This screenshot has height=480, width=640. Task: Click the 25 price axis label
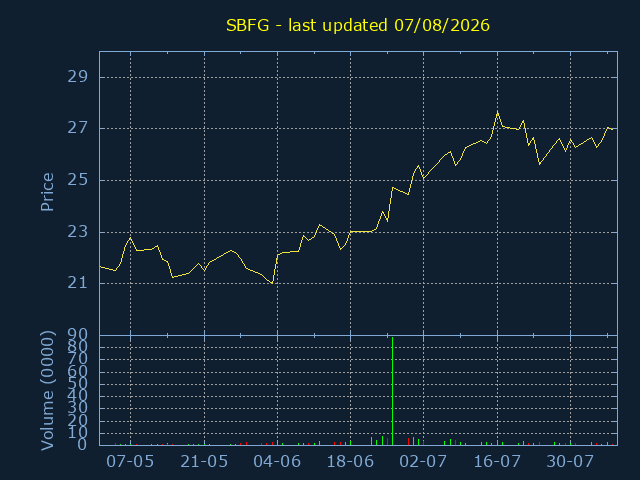click(78, 180)
